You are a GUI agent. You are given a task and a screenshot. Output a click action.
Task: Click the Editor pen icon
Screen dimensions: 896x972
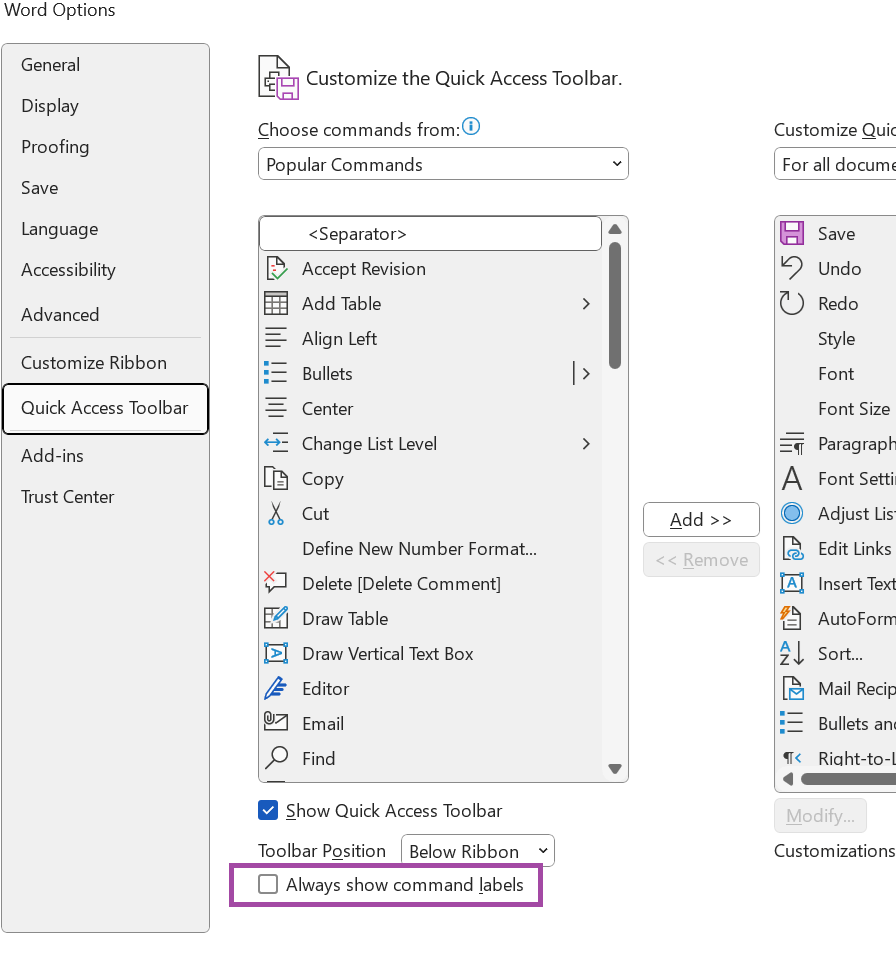pyautogui.click(x=276, y=689)
